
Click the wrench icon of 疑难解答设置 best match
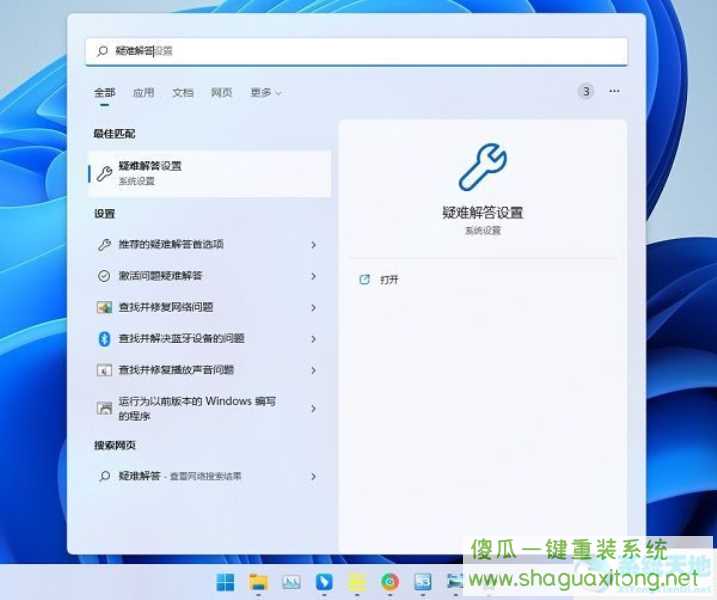tap(104, 174)
